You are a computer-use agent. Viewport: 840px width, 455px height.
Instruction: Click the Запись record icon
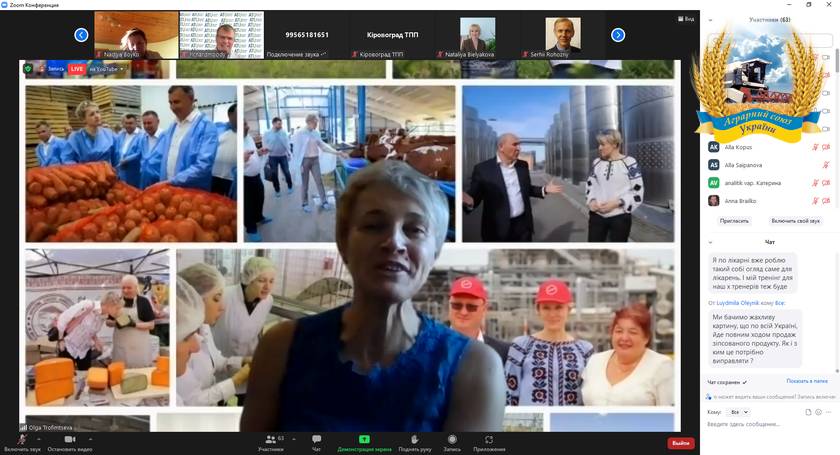coord(452,443)
